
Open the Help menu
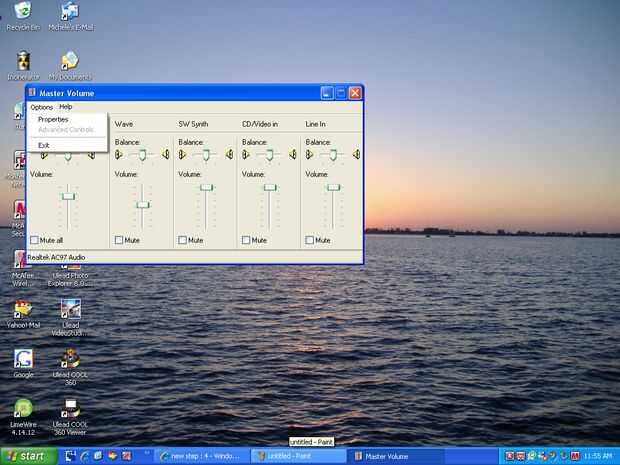point(66,107)
